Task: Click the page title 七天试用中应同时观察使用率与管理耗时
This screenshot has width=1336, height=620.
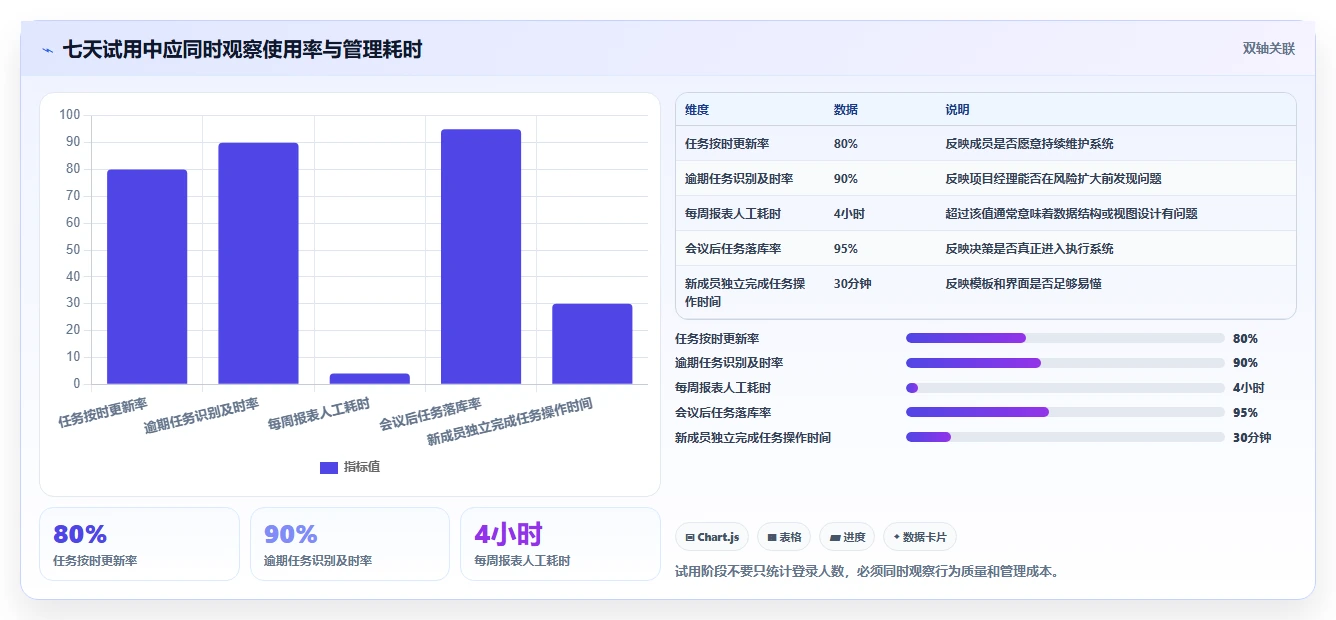Action: (242, 49)
